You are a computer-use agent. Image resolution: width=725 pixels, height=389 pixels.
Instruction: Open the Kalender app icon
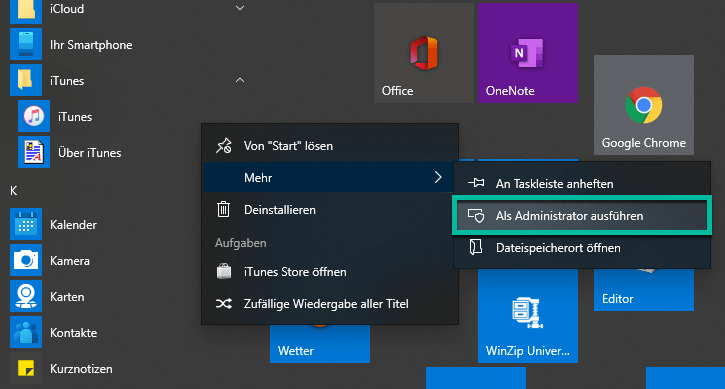point(26,224)
